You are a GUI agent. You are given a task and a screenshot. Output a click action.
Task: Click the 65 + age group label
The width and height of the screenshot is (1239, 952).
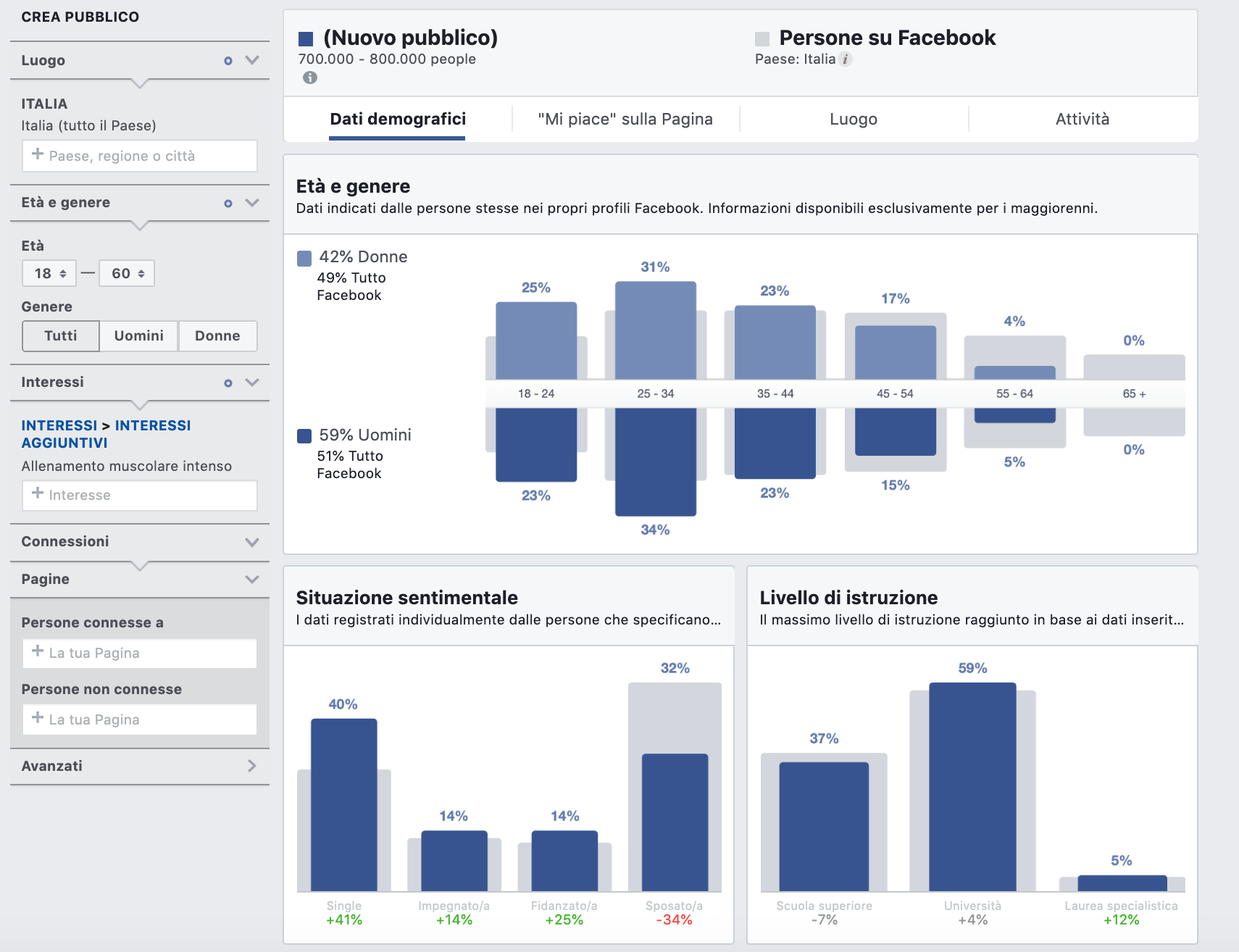pos(1134,393)
